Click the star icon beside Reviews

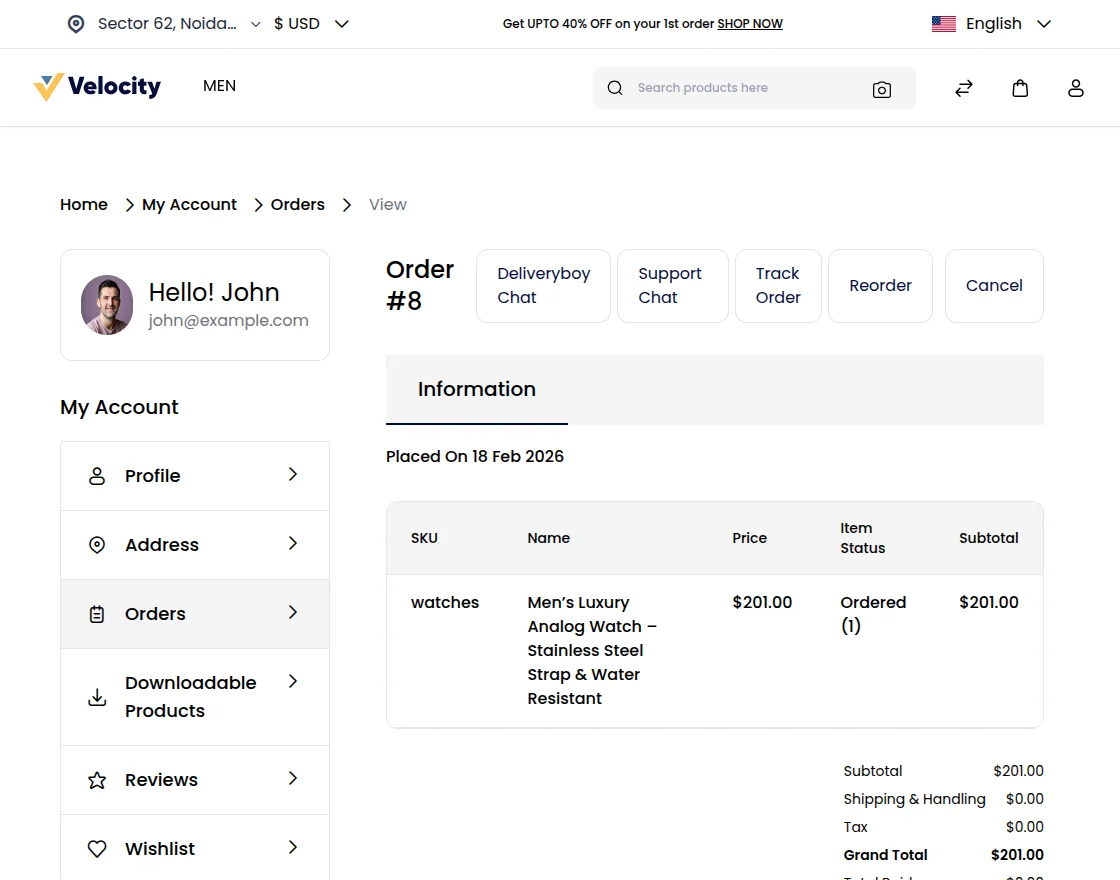coord(97,780)
